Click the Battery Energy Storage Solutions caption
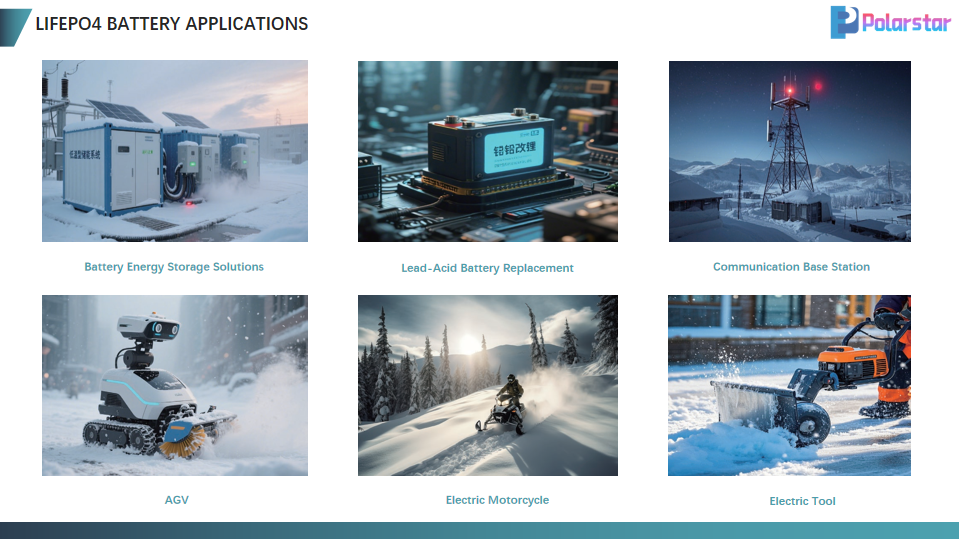 pyautogui.click(x=174, y=267)
